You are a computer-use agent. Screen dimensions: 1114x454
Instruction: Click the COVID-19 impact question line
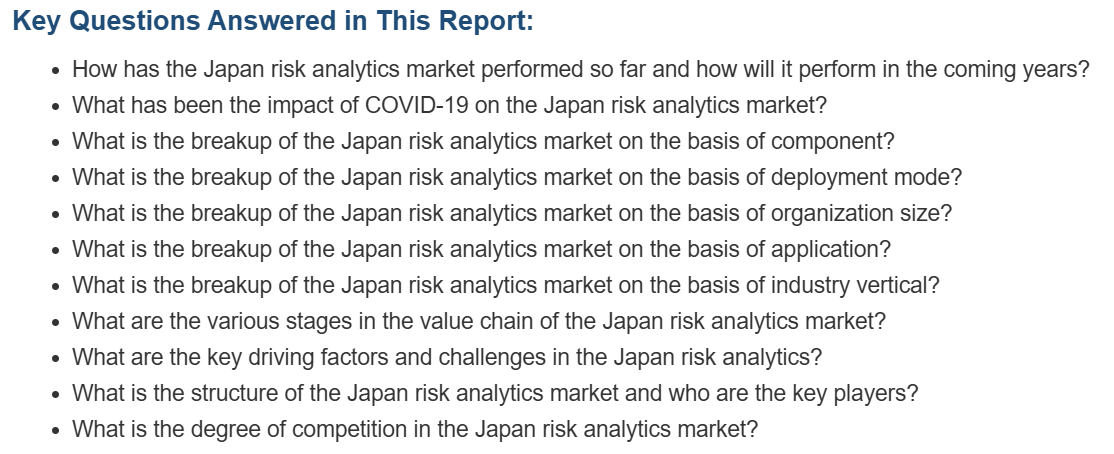click(x=450, y=106)
